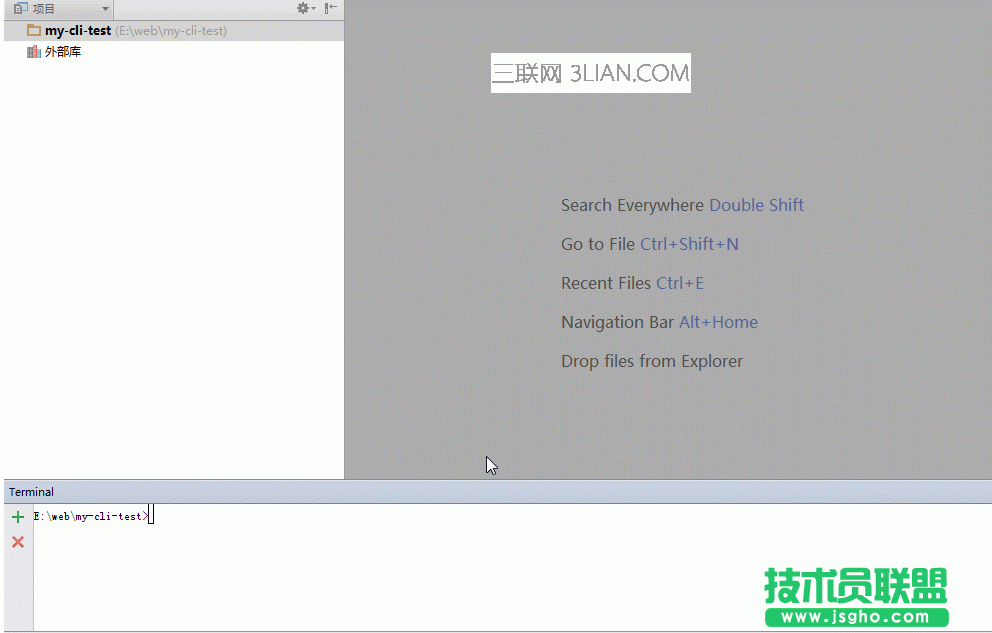Click the Go to File Ctrl+Shift+N hint
Viewport: 992px width, 633px height.
[649, 244]
